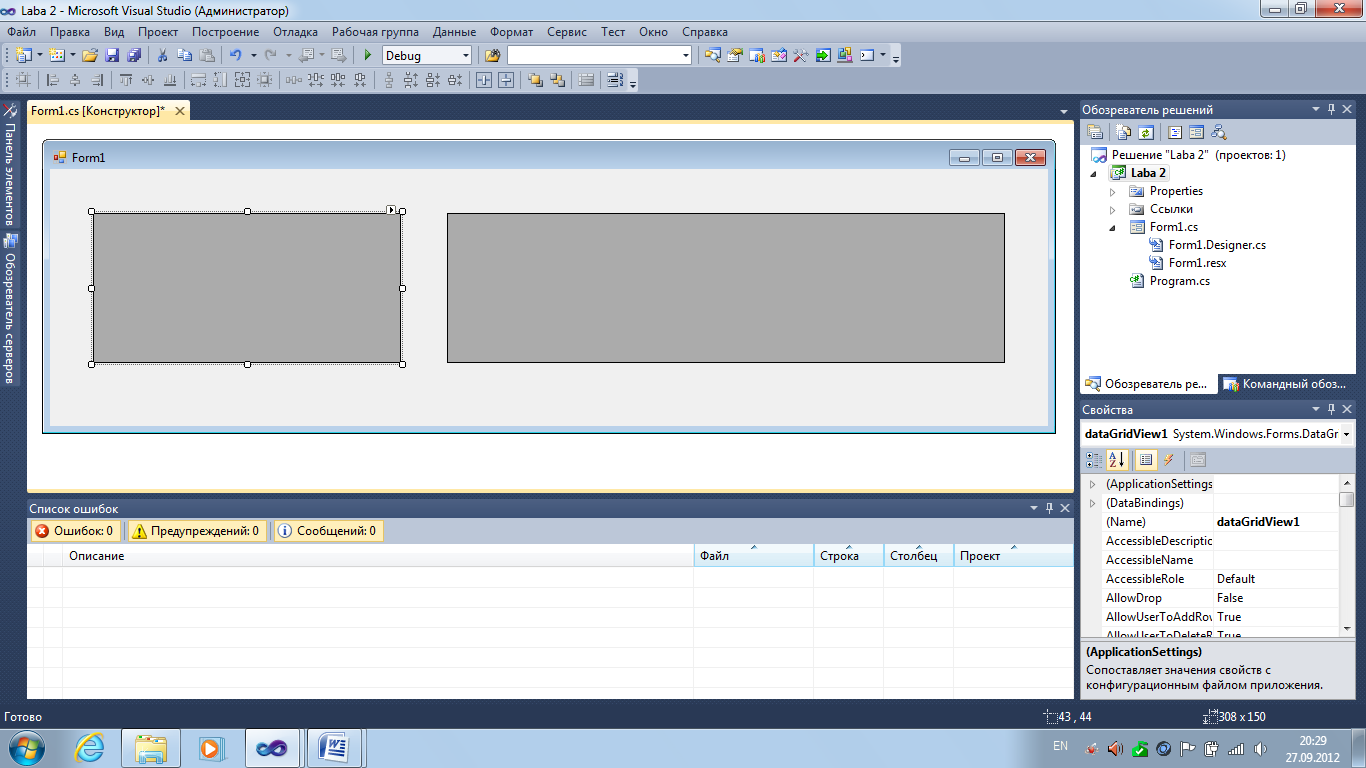
Task: Expand the (DataBindings) property group
Action: 1092,503
